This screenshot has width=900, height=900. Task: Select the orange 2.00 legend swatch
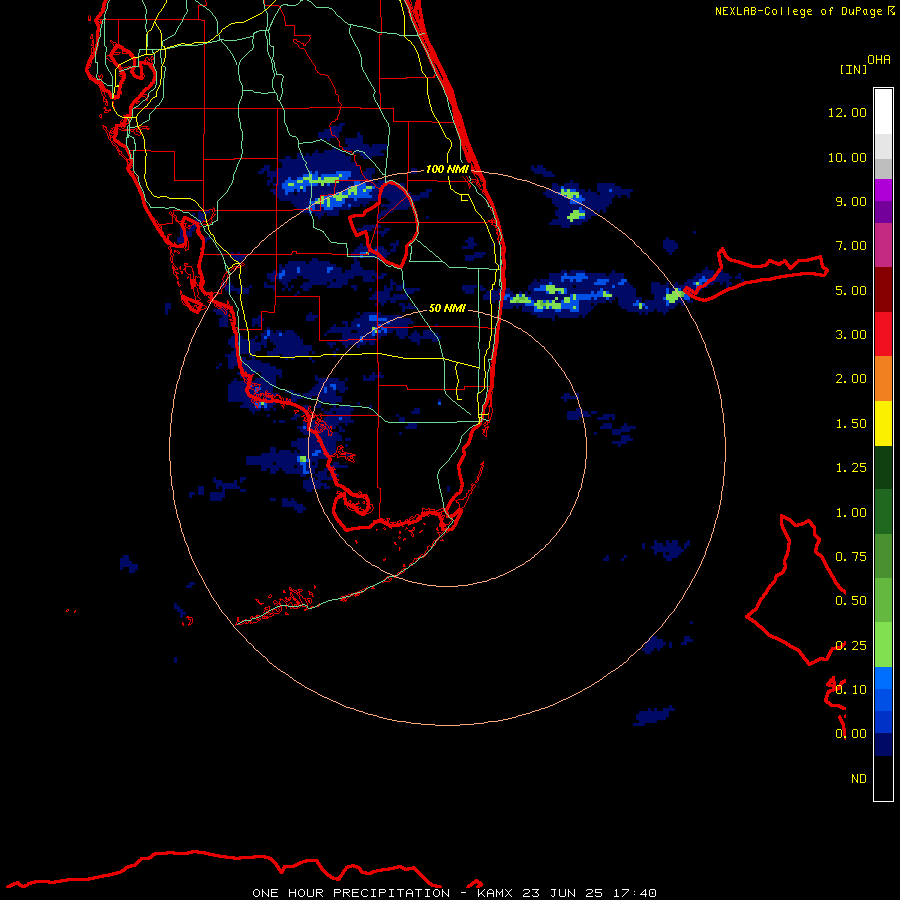883,379
